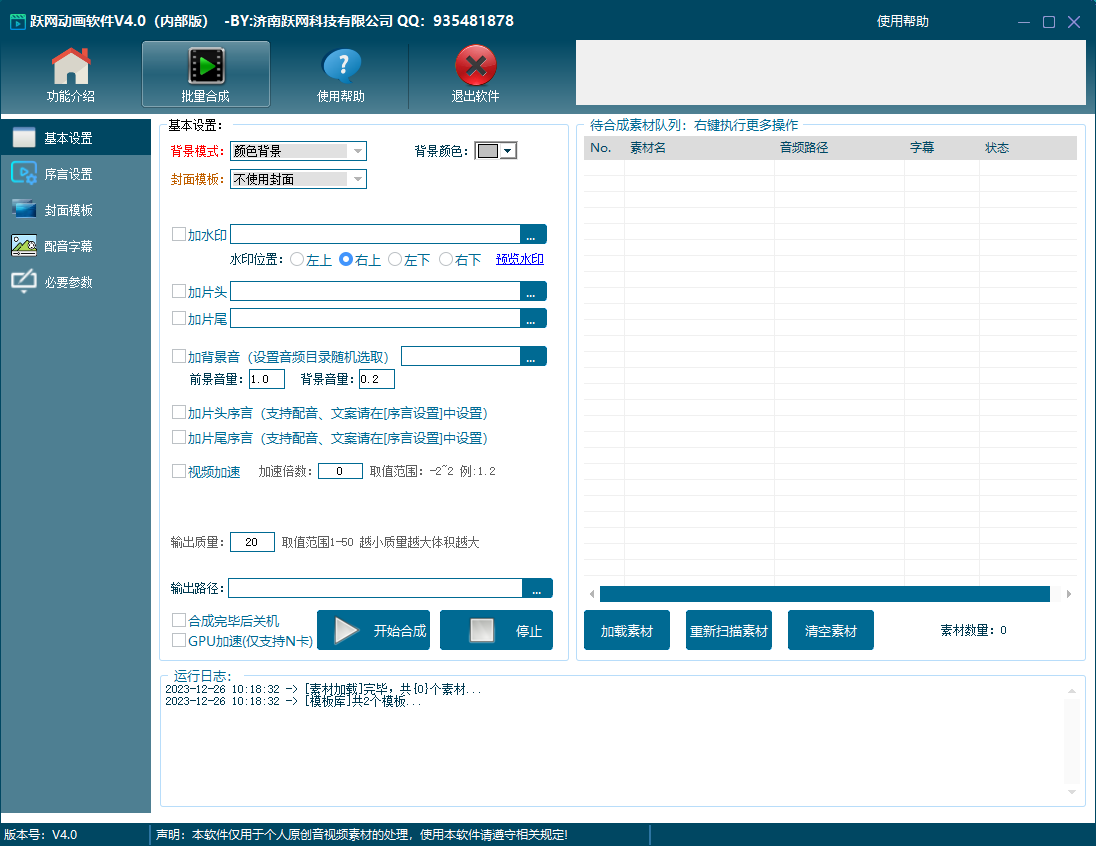This screenshot has width=1096, height=846.
Task: Click the 输出质量 input field
Action: click(x=252, y=542)
